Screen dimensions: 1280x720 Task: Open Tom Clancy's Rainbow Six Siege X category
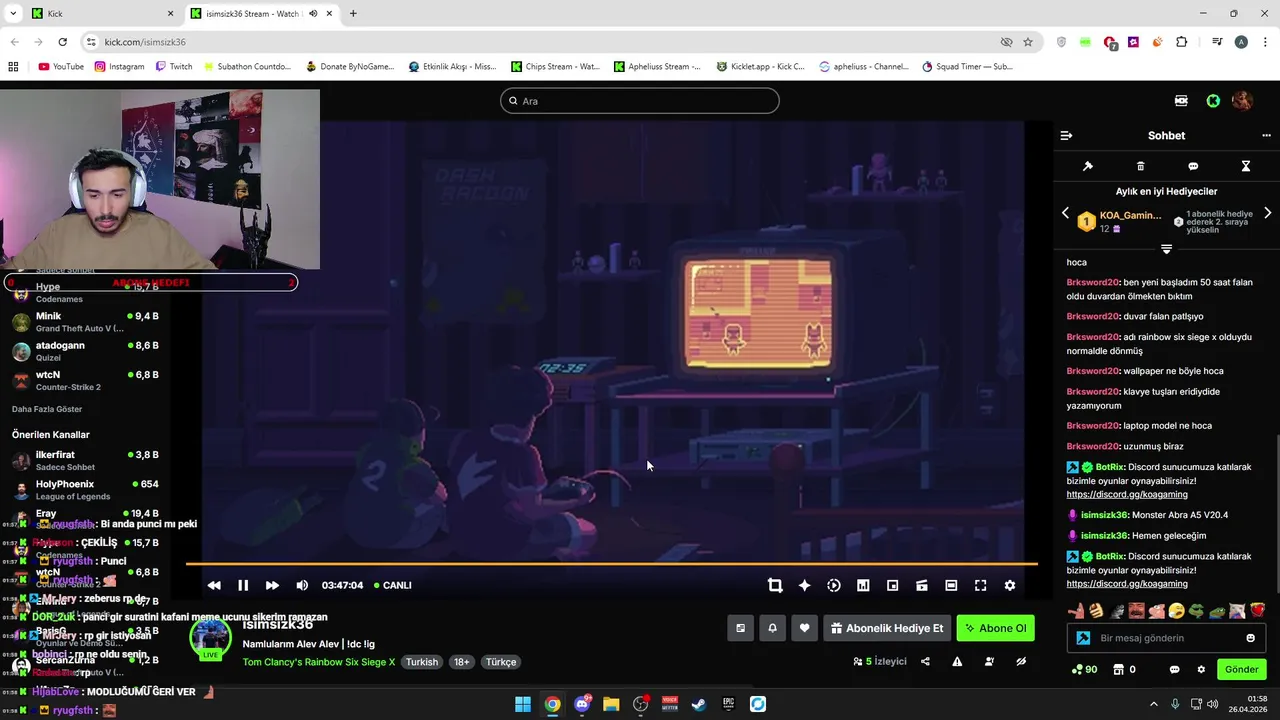318,662
